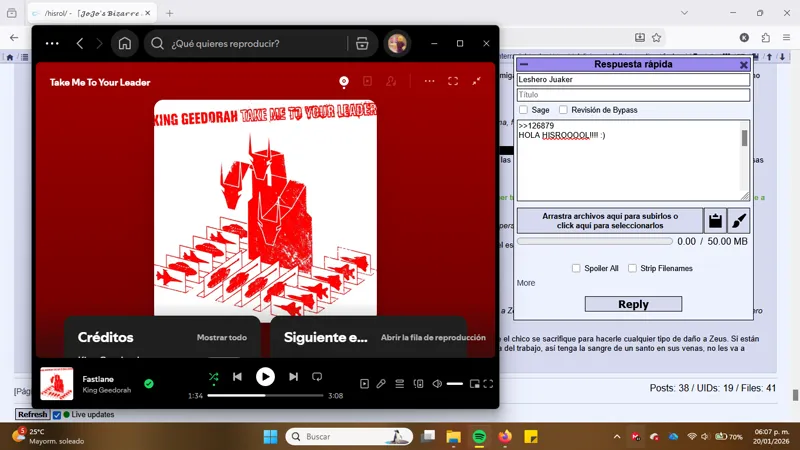Click the name field containing Leshero Juaker
Viewport: 800px width, 450px height.
pos(633,80)
